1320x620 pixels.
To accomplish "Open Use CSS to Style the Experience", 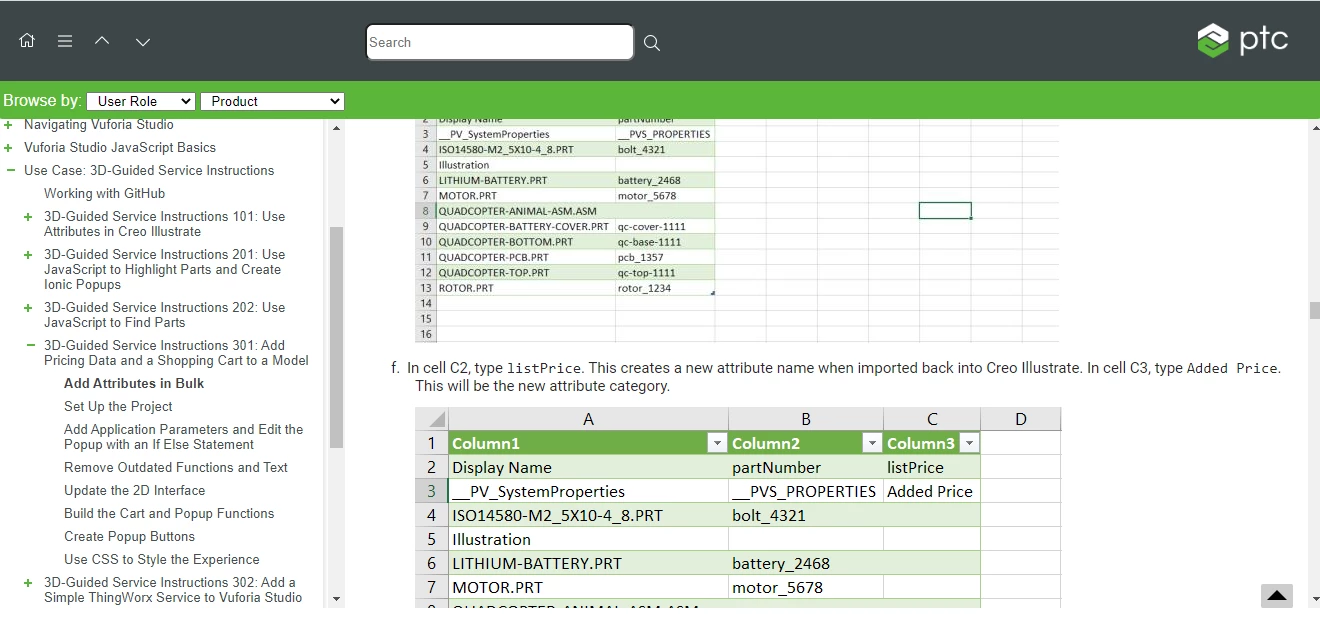I will point(162,560).
